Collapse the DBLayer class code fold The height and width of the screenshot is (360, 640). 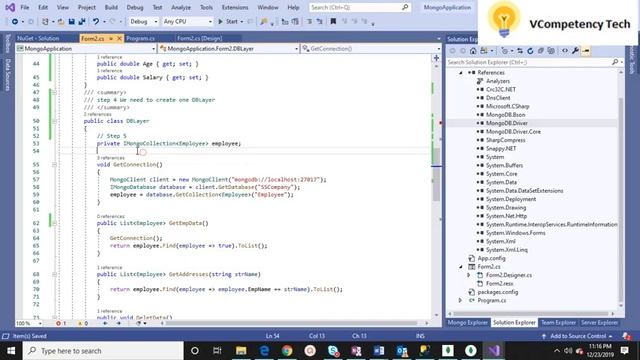tap(54, 121)
